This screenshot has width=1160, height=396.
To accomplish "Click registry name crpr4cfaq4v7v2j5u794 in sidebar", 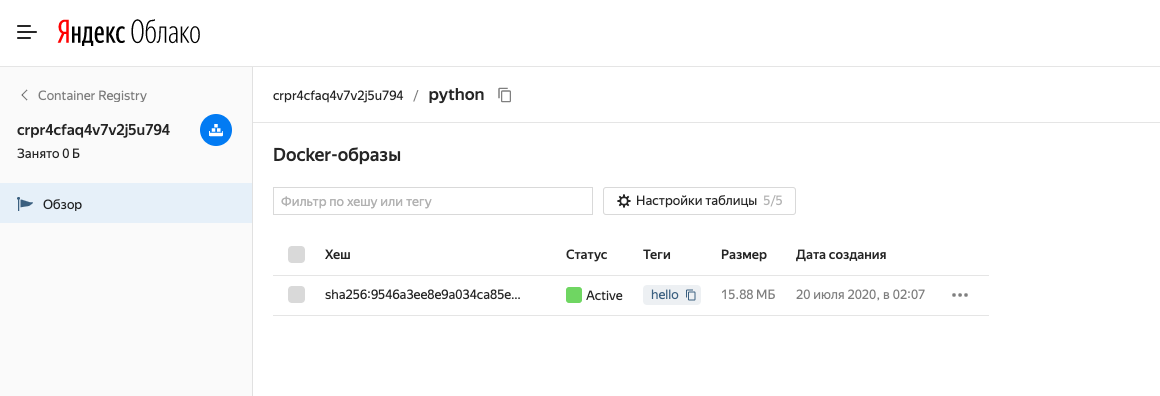I will pyautogui.click(x=93, y=130).
